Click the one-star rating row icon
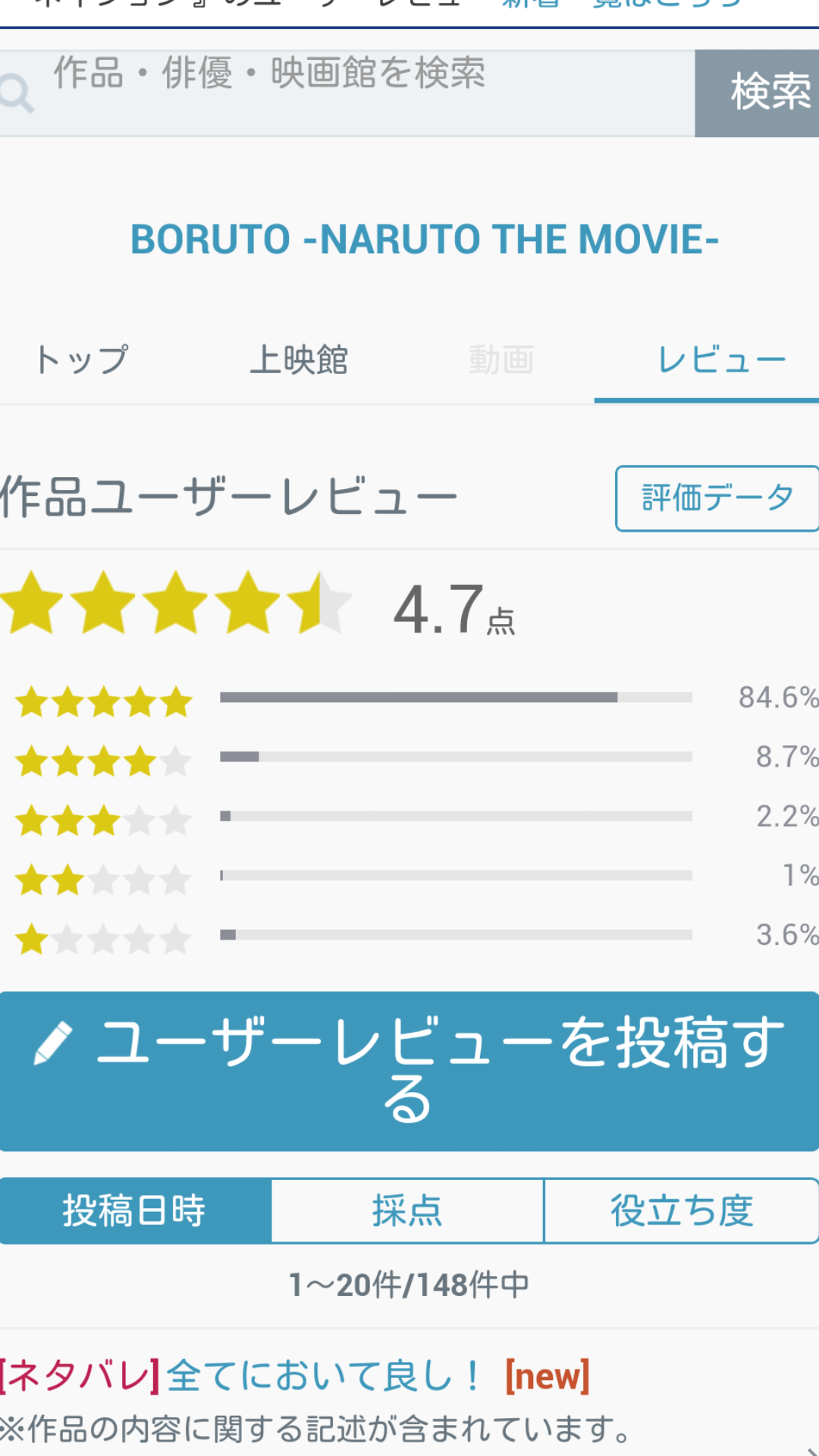The width and height of the screenshot is (819, 1456). pos(104,939)
